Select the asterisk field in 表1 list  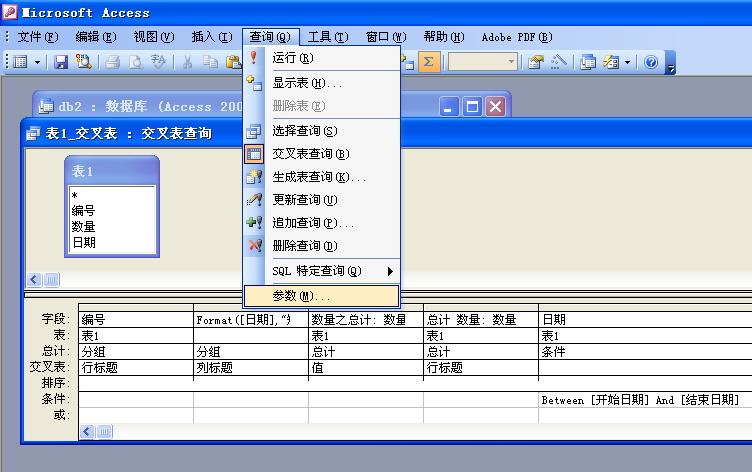tap(113, 195)
